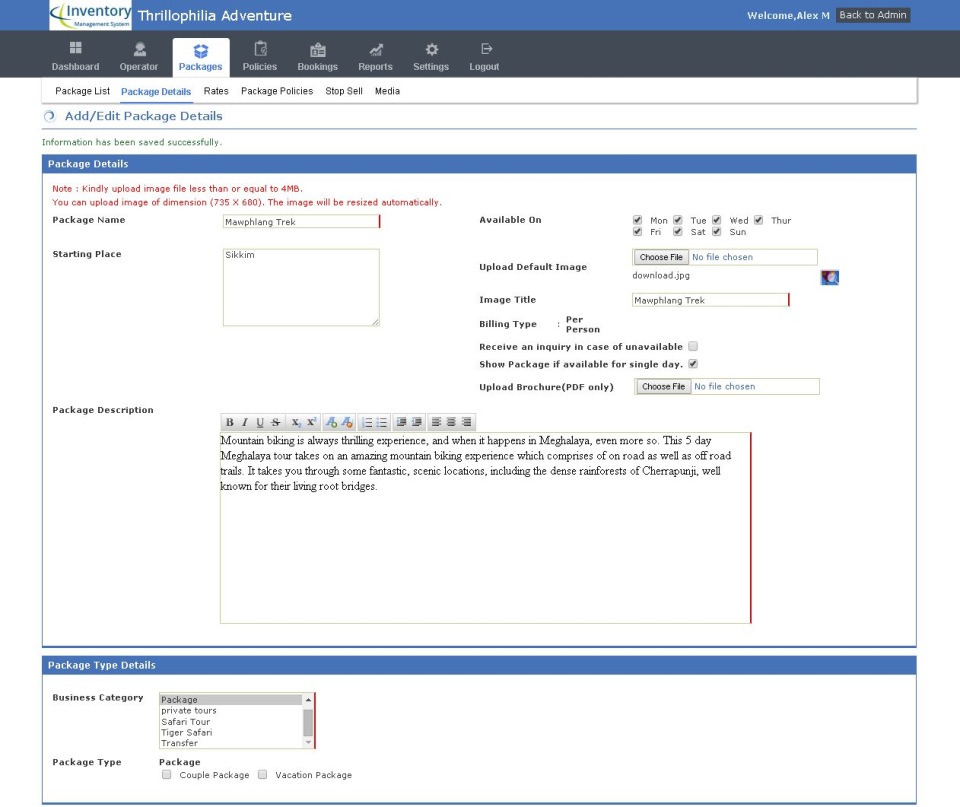Center align the package description text

tap(450, 421)
